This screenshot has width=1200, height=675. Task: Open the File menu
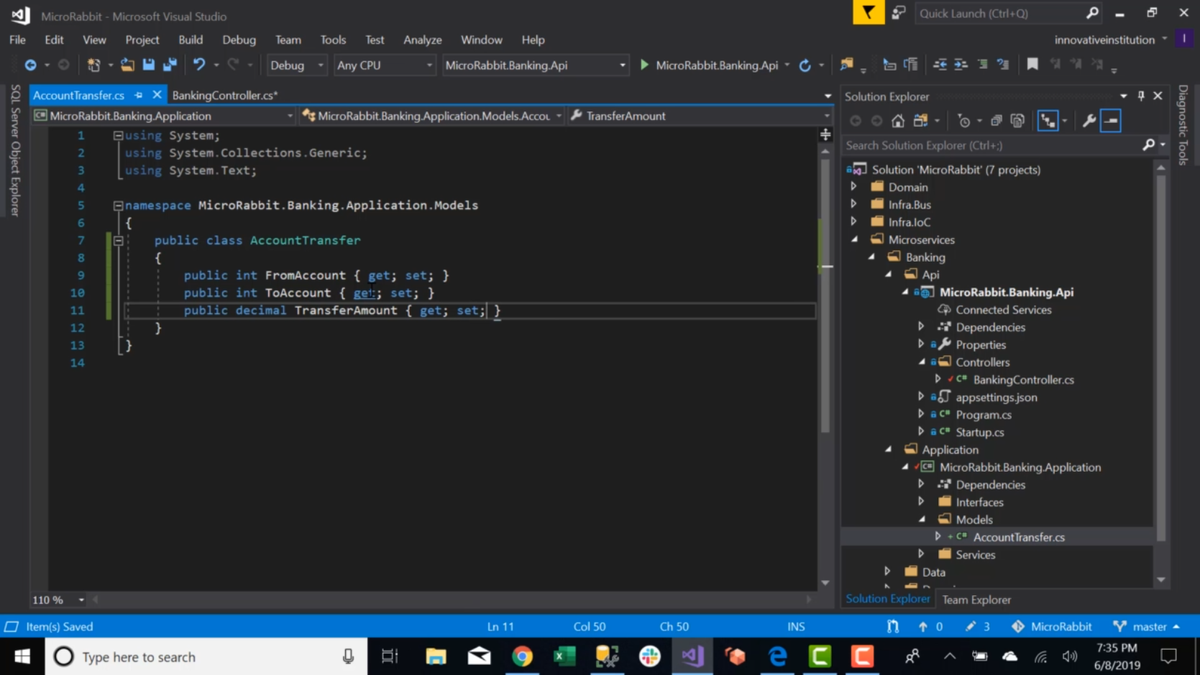(18, 40)
